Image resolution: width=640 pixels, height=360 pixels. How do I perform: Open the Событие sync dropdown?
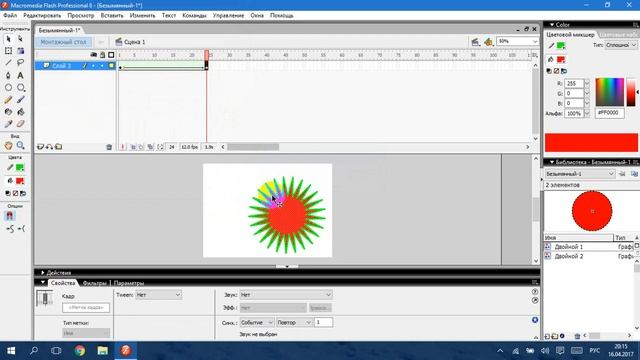point(257,322)
